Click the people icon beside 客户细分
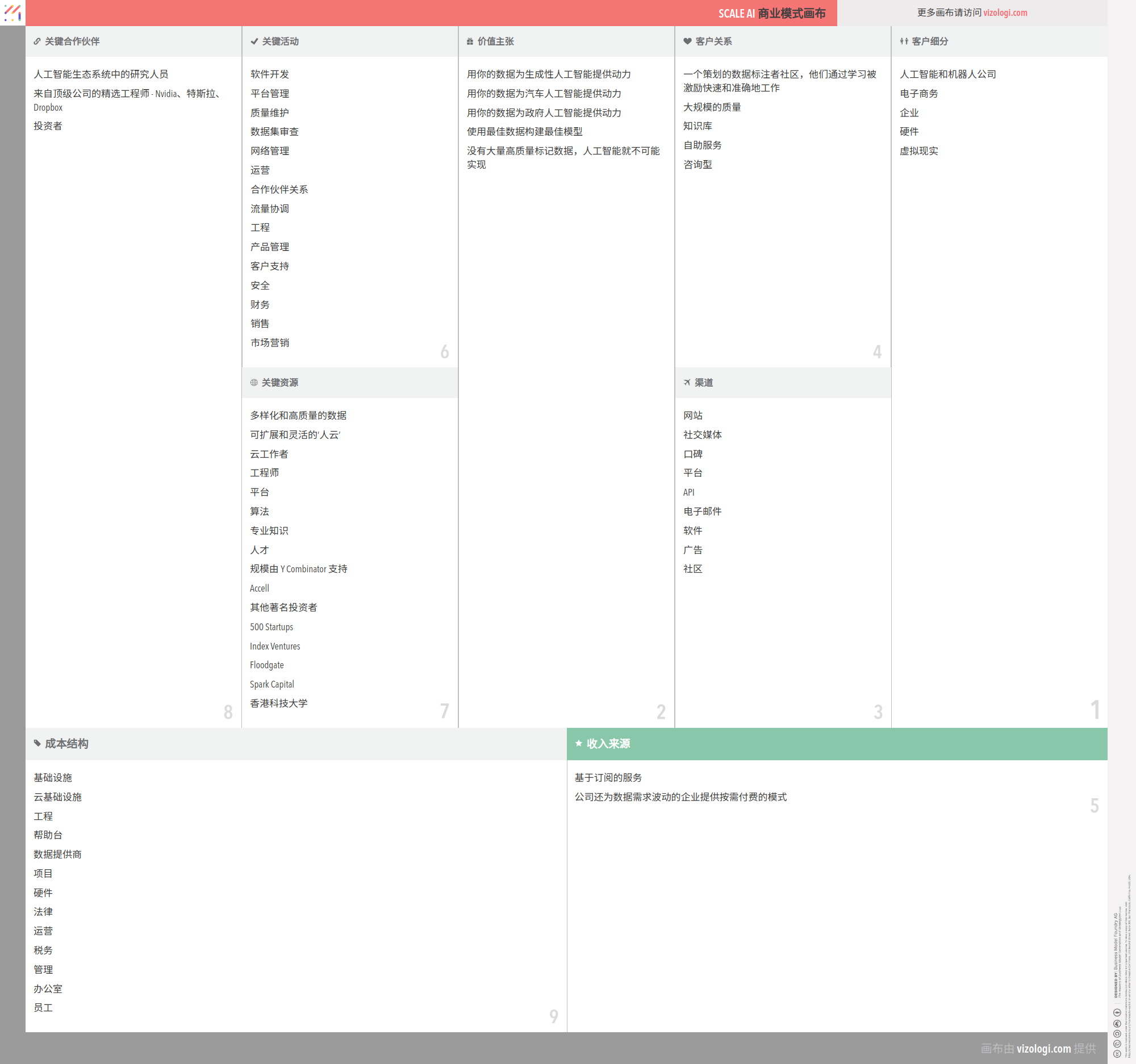This screenshot has width=1136, height=1064. 904,41
